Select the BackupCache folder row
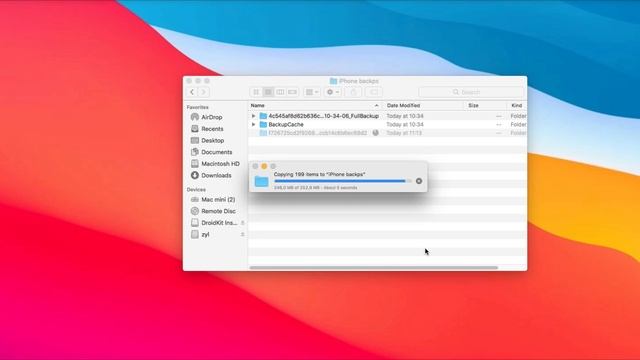 click(387, 124)
